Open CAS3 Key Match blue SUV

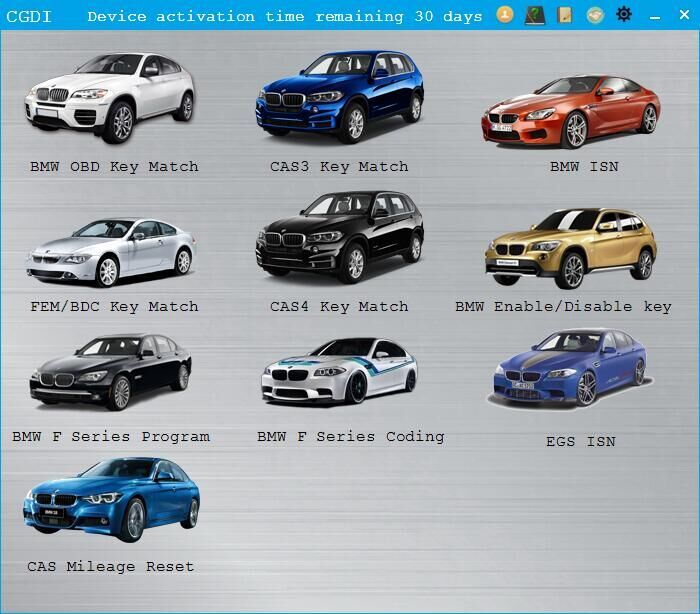pyautogui.click(x=340, y=96)
